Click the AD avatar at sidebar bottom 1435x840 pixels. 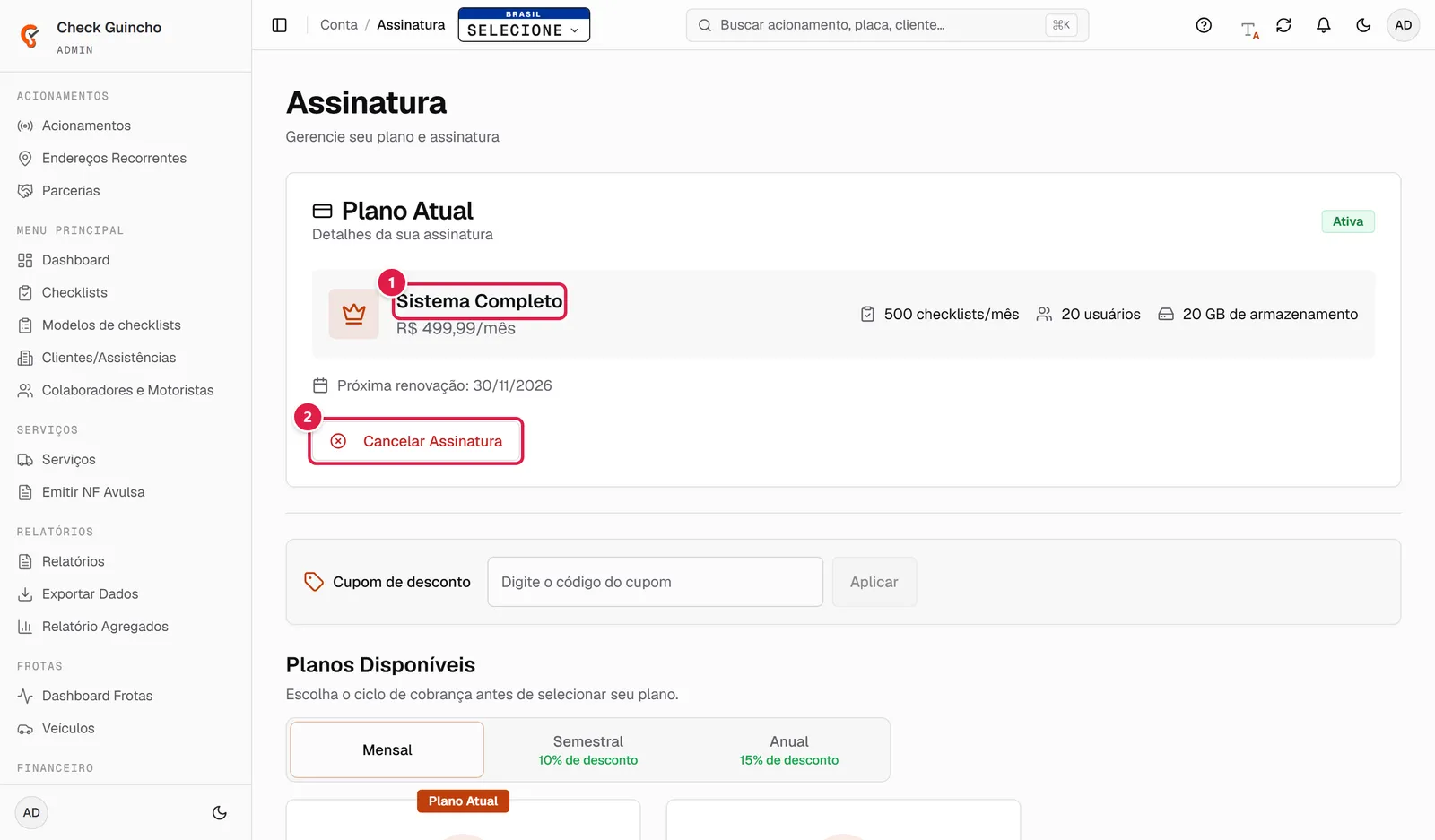click(31, 813)
